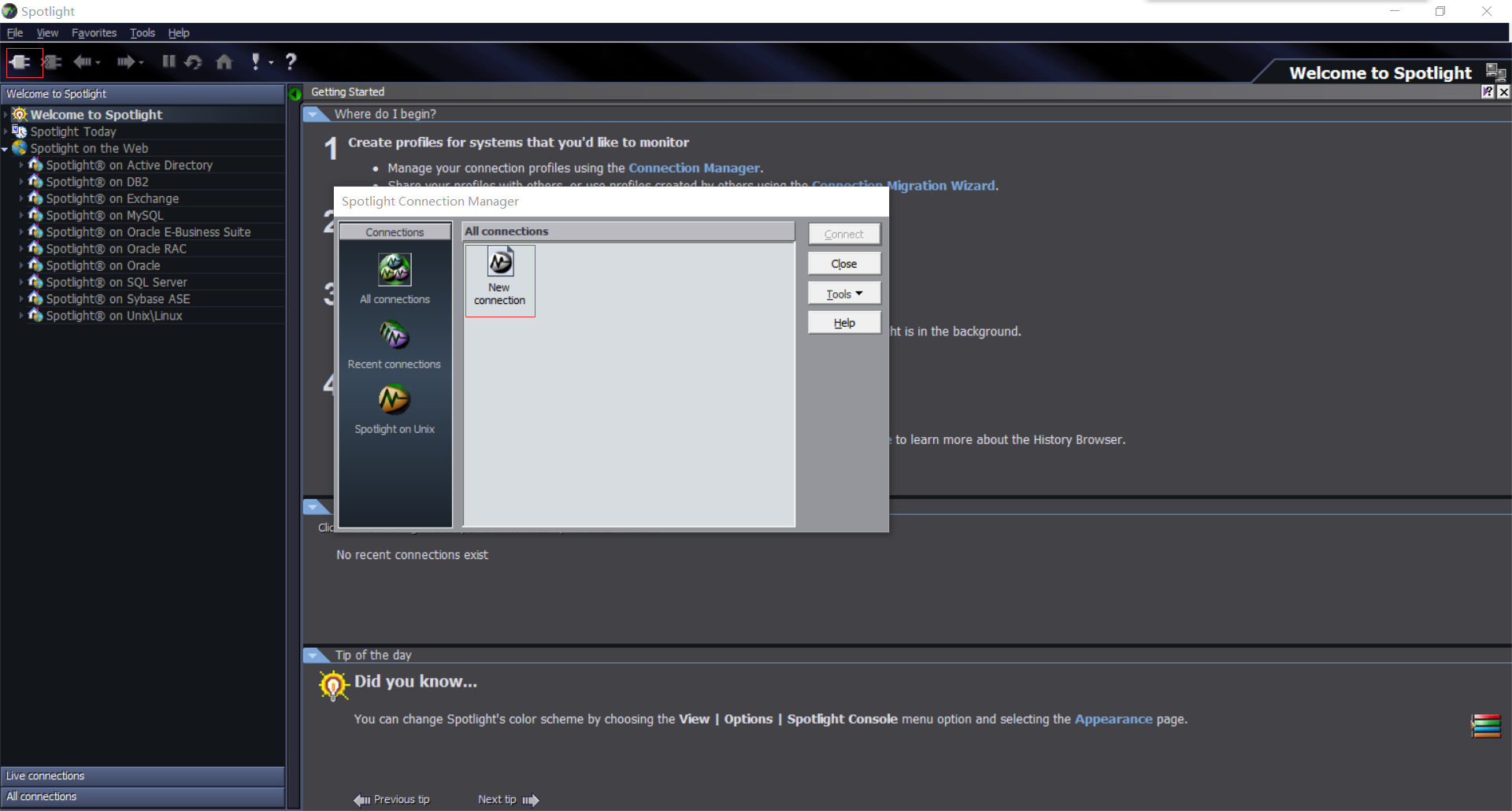1512x811 pixels.
Task: Click the New connection icon
Action: click(x=500, y=280)
